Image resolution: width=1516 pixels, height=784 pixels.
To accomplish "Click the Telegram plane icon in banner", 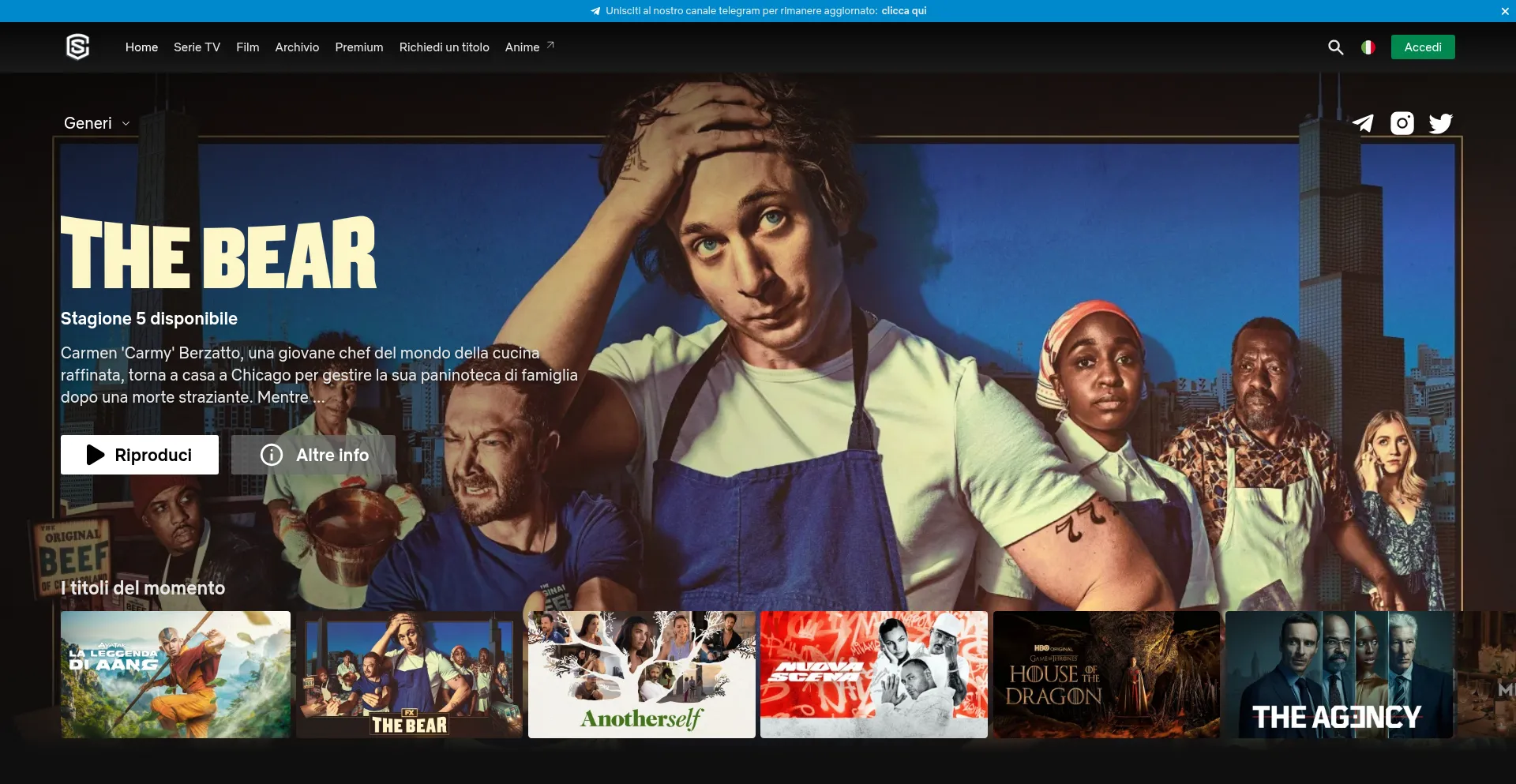I will point(595,11).
